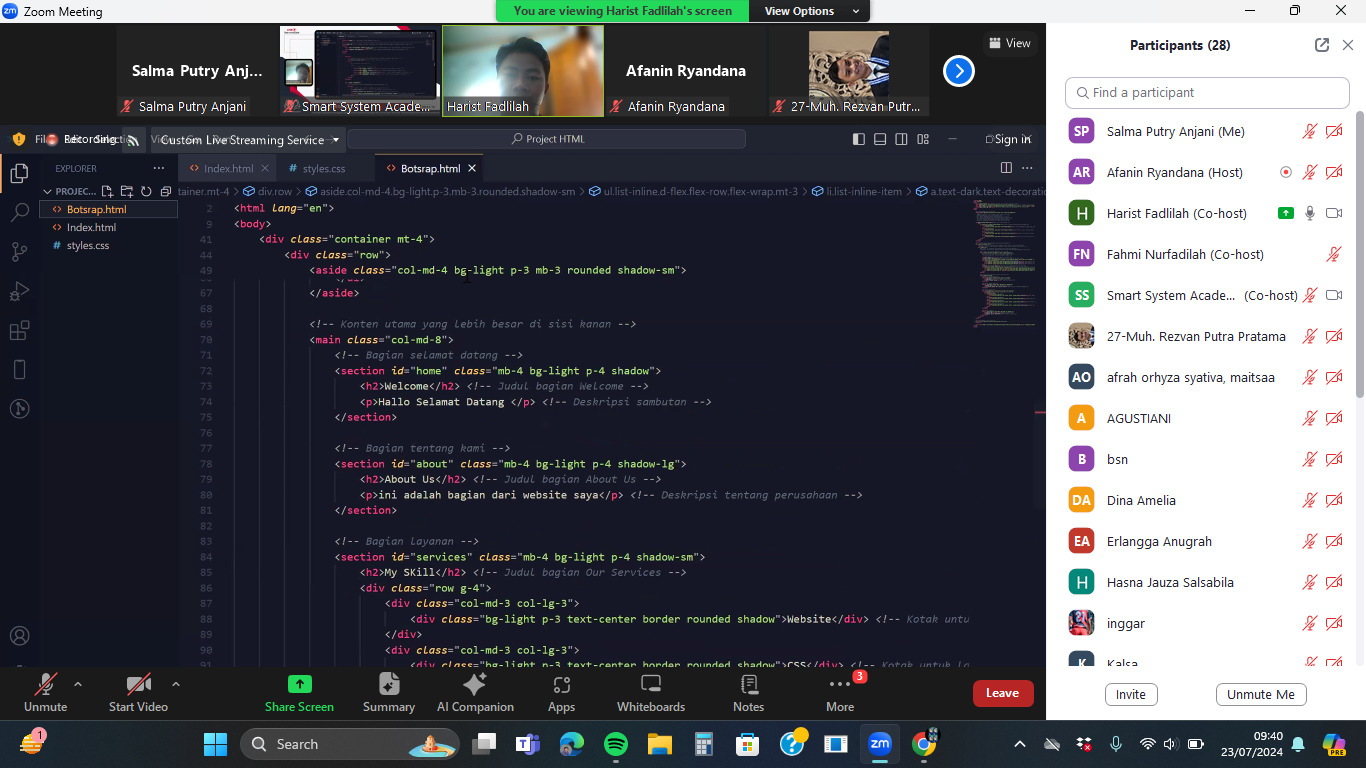The width and height of the screenshot is (1366, 768).
Task: Toggle Salma Putry Anjani's camera icon
Action: pos(1333,131)
